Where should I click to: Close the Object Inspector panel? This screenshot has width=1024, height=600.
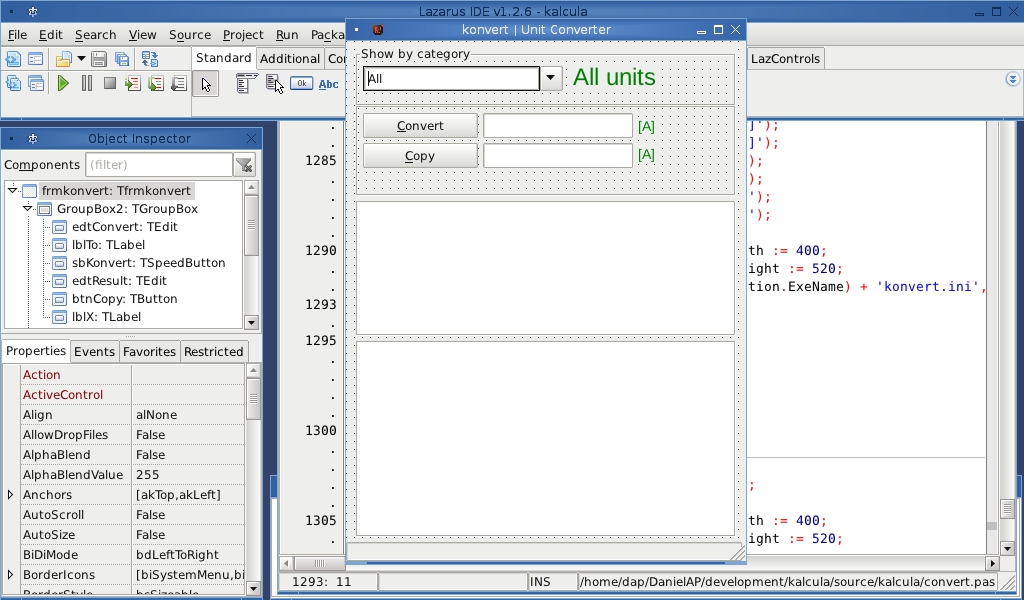(251, 138)
